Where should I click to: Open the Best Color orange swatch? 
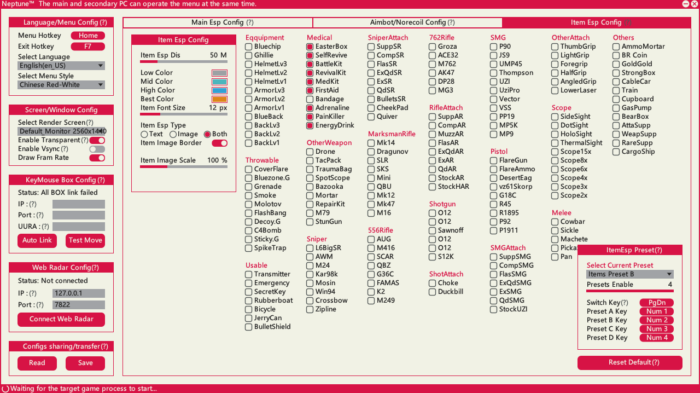(x=219, y=99)
